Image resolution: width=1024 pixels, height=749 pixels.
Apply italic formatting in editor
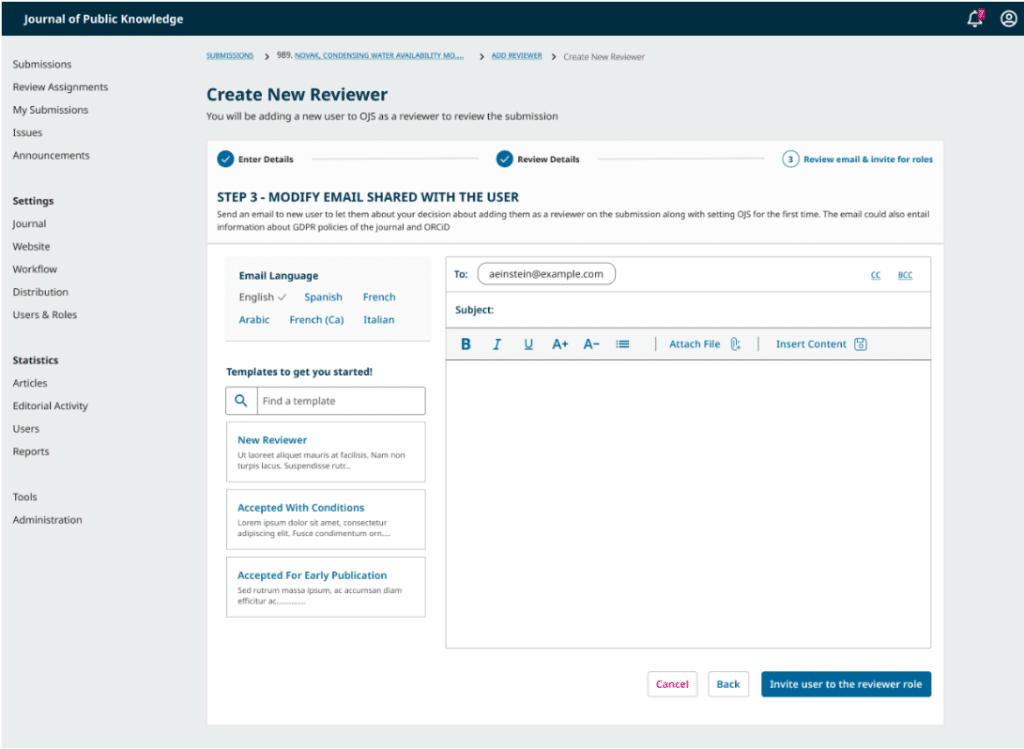(496, 344)
